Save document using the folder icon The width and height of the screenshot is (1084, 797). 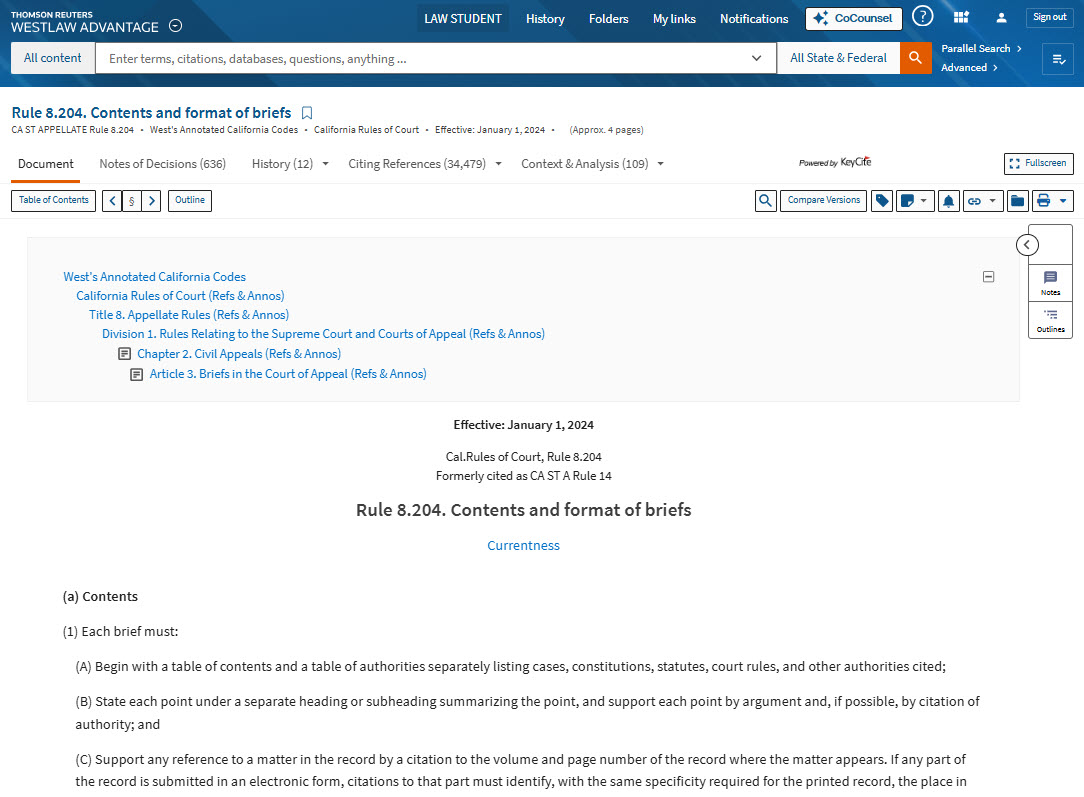pos(1017,201)
